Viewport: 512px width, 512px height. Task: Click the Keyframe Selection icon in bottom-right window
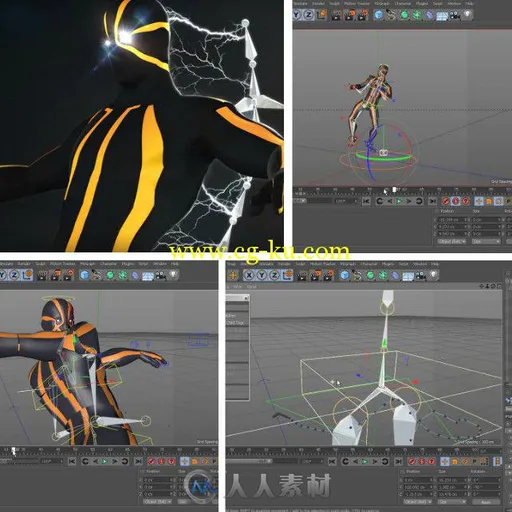(432, 461)
